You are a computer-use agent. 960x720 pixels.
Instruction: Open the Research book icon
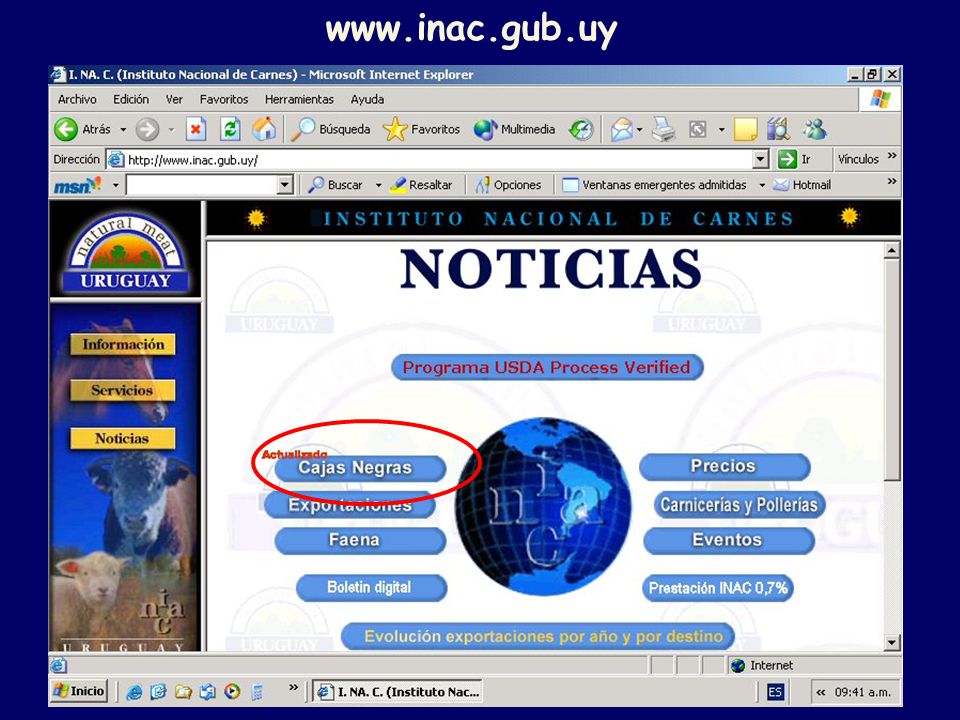778,129
